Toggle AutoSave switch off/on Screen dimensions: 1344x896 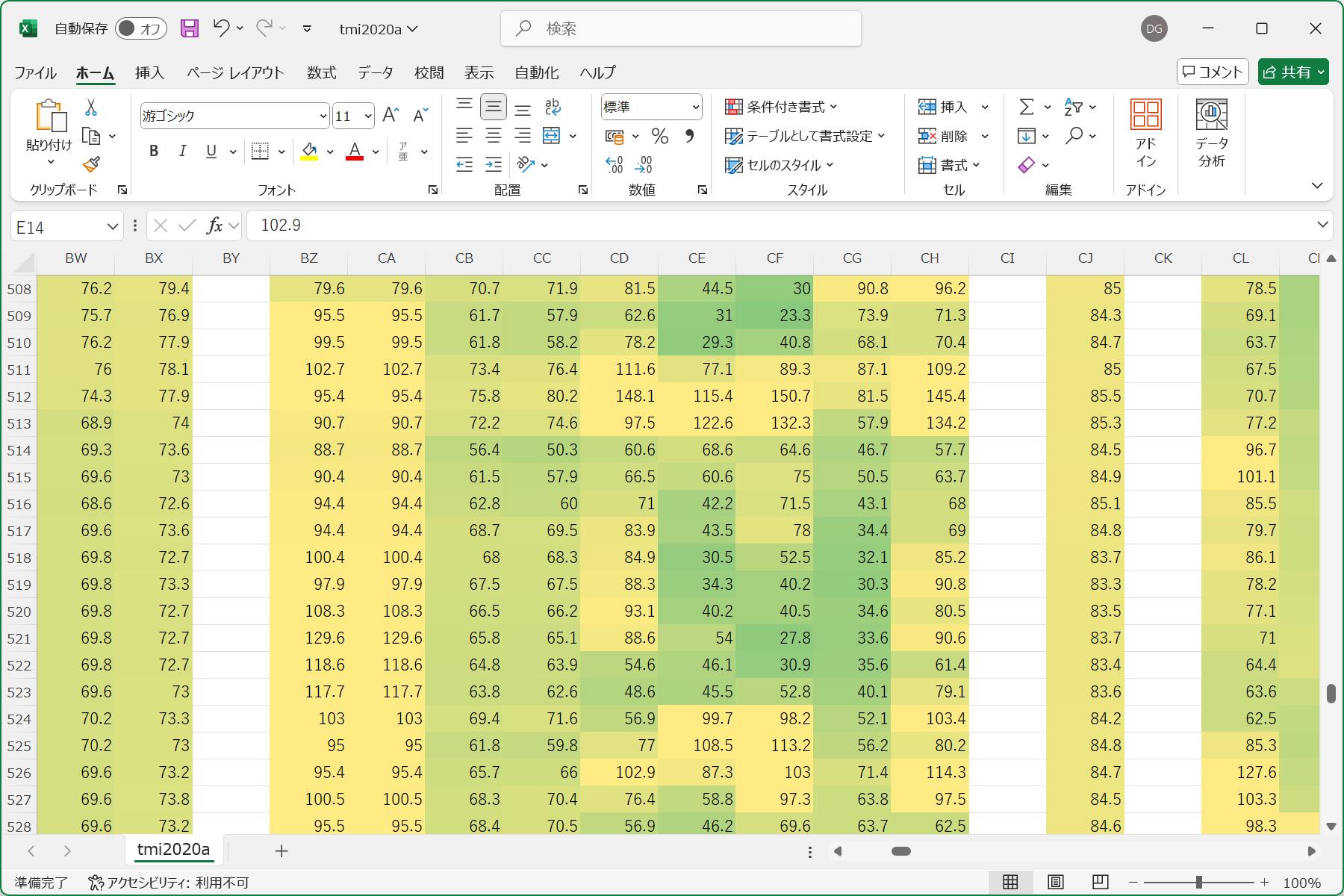(140, 28)
